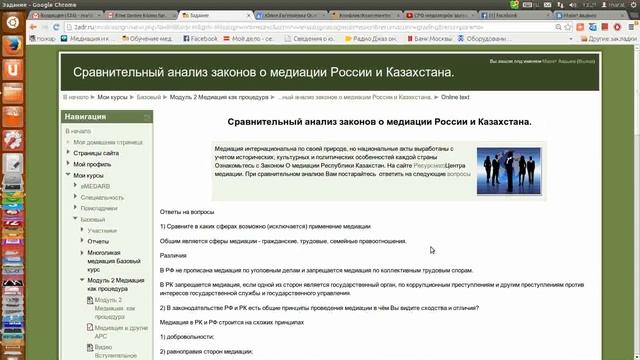Close the Задание tab
Image resolution: width=640 pixels, height=360 pixels.
point(249,15)
